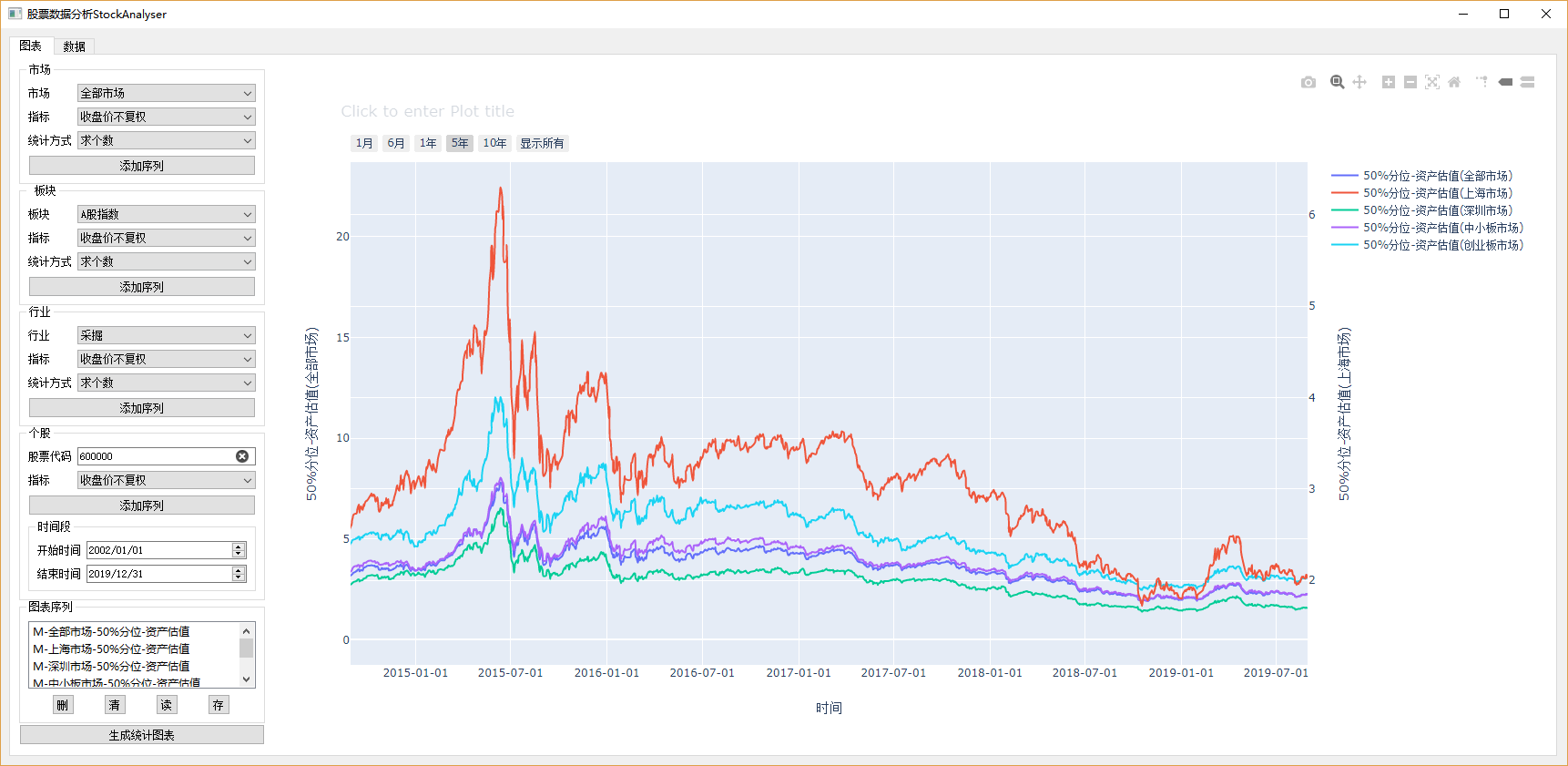The image size is (1568, 766).
Task: Toggle 深圳市场 series visibility in legend
Action: point(1437,210)
